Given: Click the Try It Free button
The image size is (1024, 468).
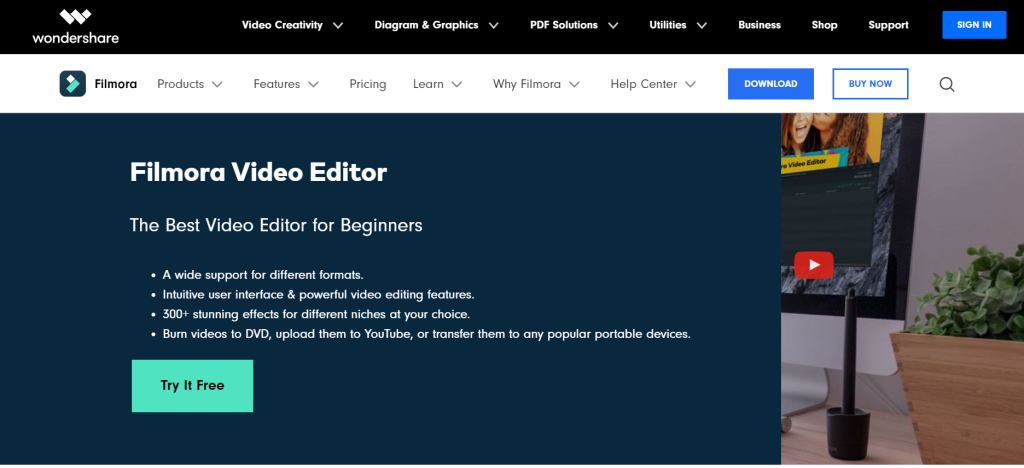Looking at the screenshot, I should click(x=192, y=385).
